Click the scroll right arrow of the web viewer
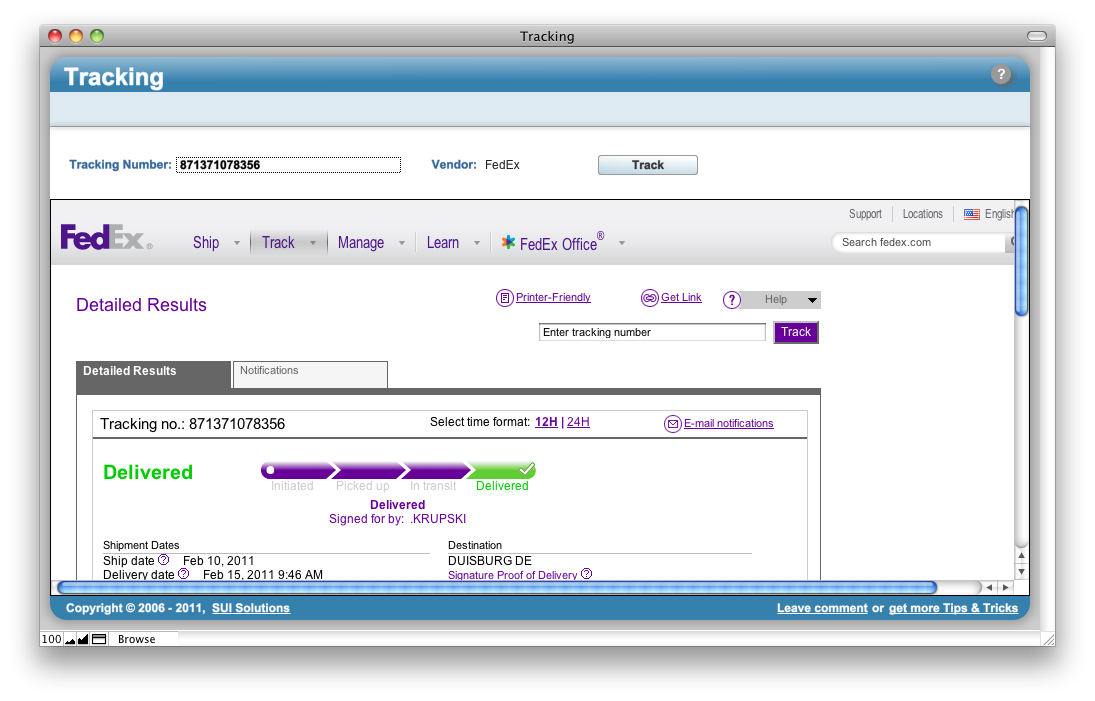This screenshot has height=701, width=1095. [x=1006, y=587]
